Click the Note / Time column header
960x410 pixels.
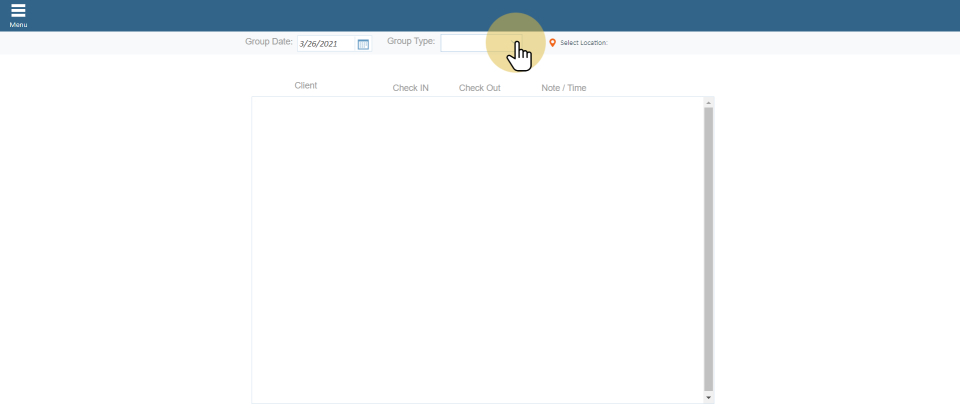pos(564,88)
